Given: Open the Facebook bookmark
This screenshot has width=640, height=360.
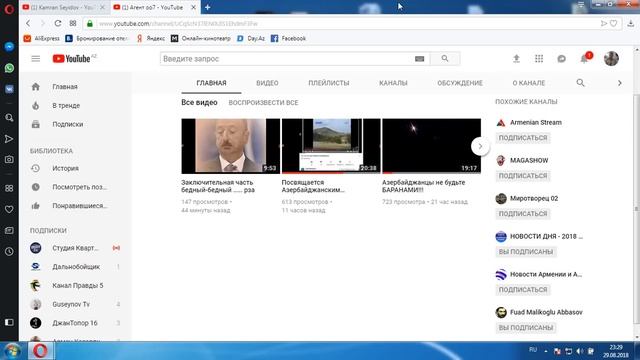Looking at the screenshot, I should pos(288,38).
